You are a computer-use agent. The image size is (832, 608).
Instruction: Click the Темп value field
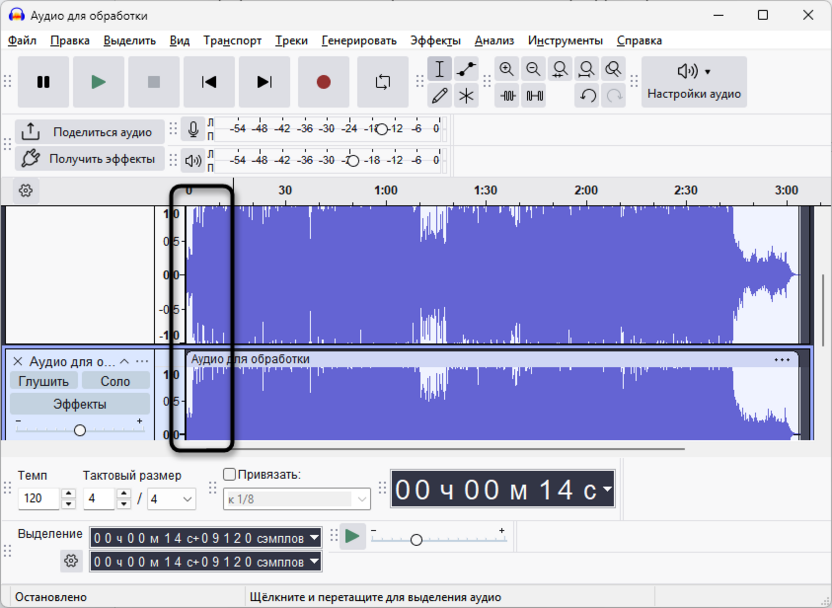tap(39, 499)
